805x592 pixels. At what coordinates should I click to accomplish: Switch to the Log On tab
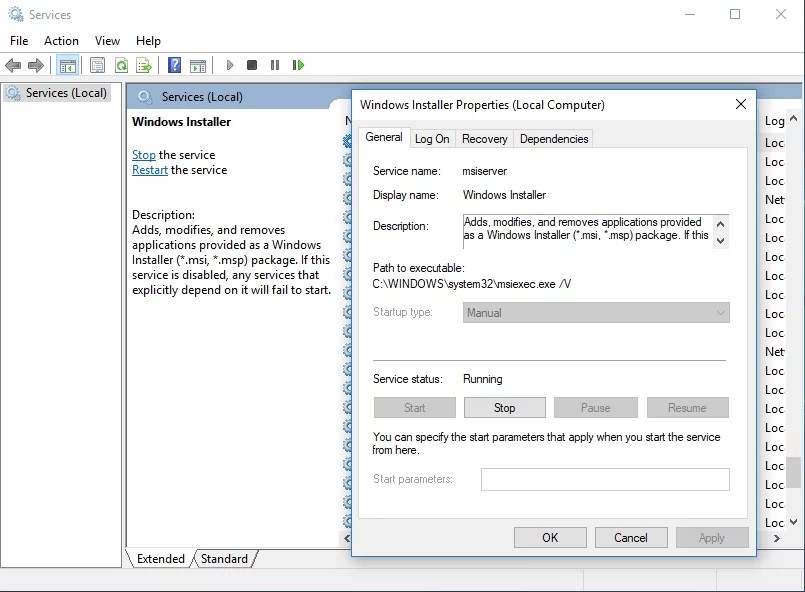click(x=432, y=139)
